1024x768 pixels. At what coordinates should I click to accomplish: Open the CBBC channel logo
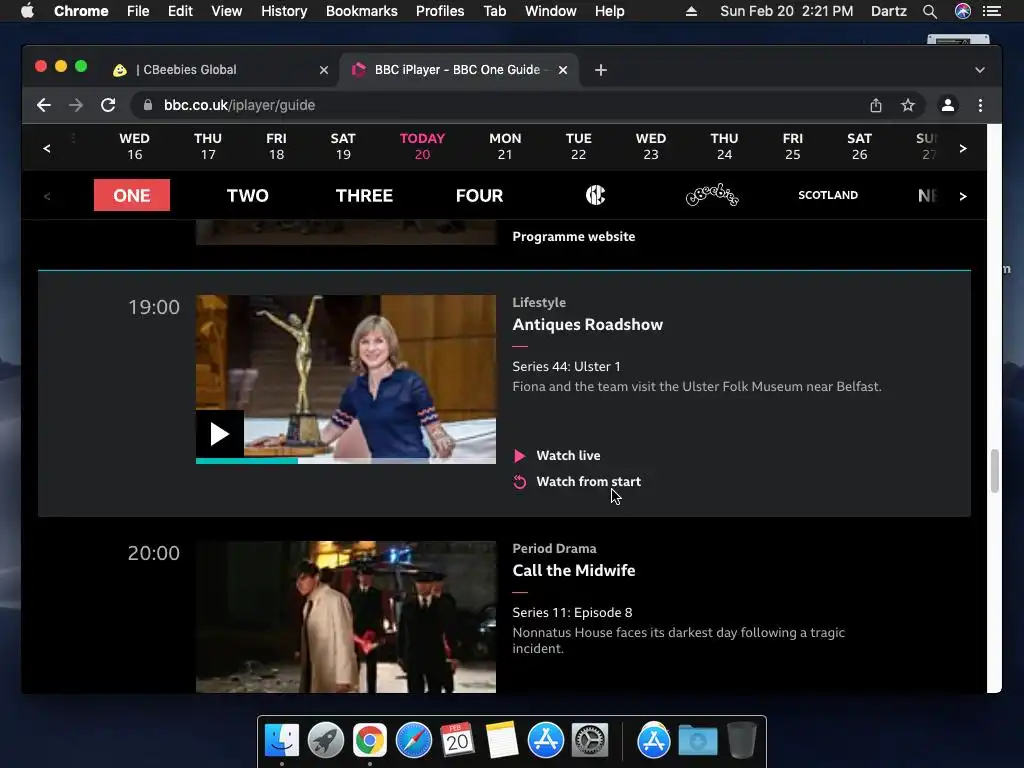point(595,195)
